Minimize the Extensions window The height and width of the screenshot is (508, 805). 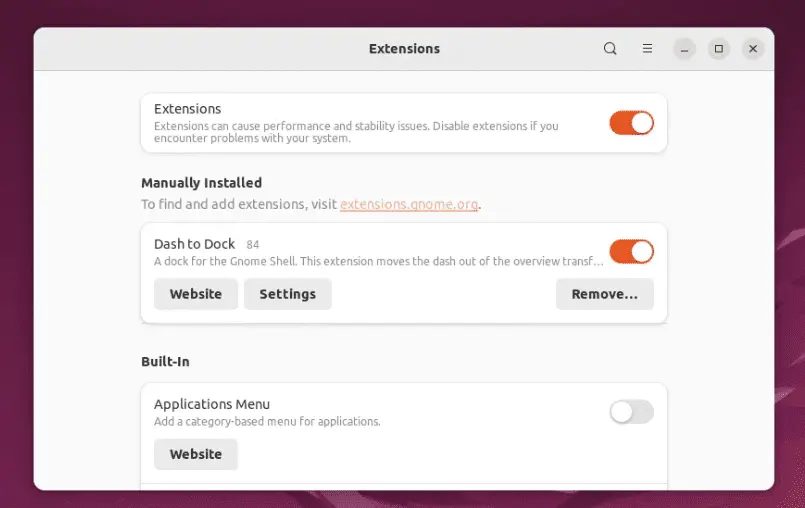[x=684, y=49]
